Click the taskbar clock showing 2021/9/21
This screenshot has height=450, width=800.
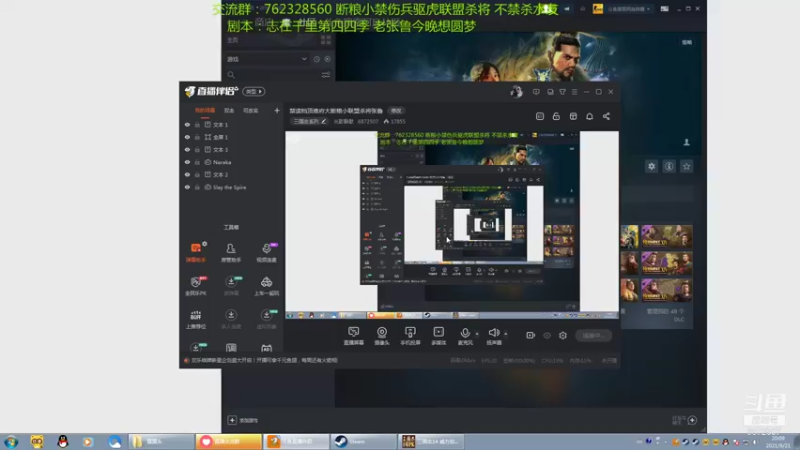778,442
